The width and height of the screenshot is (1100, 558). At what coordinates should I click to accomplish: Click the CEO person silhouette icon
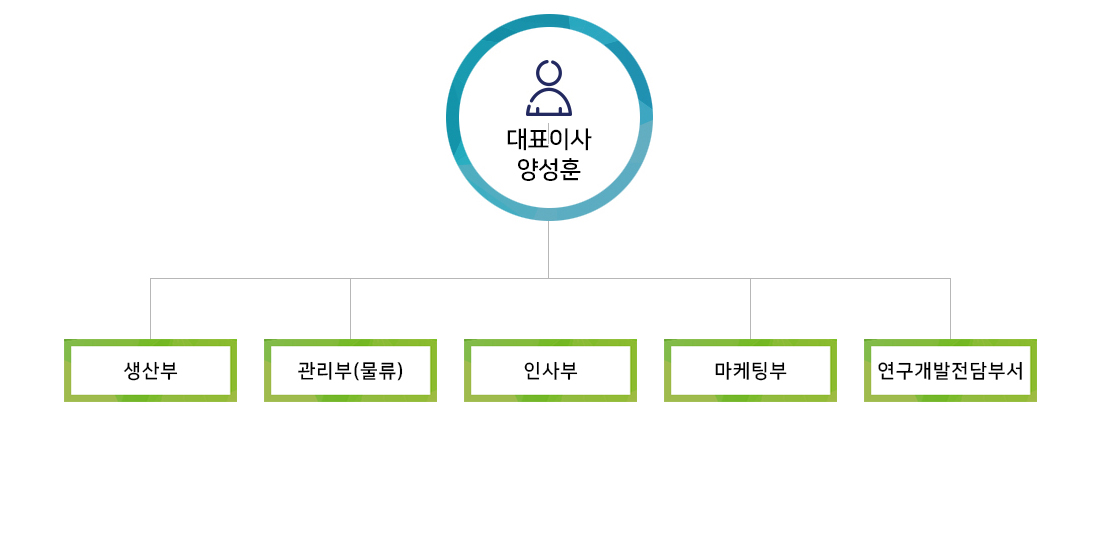(549, 89)
